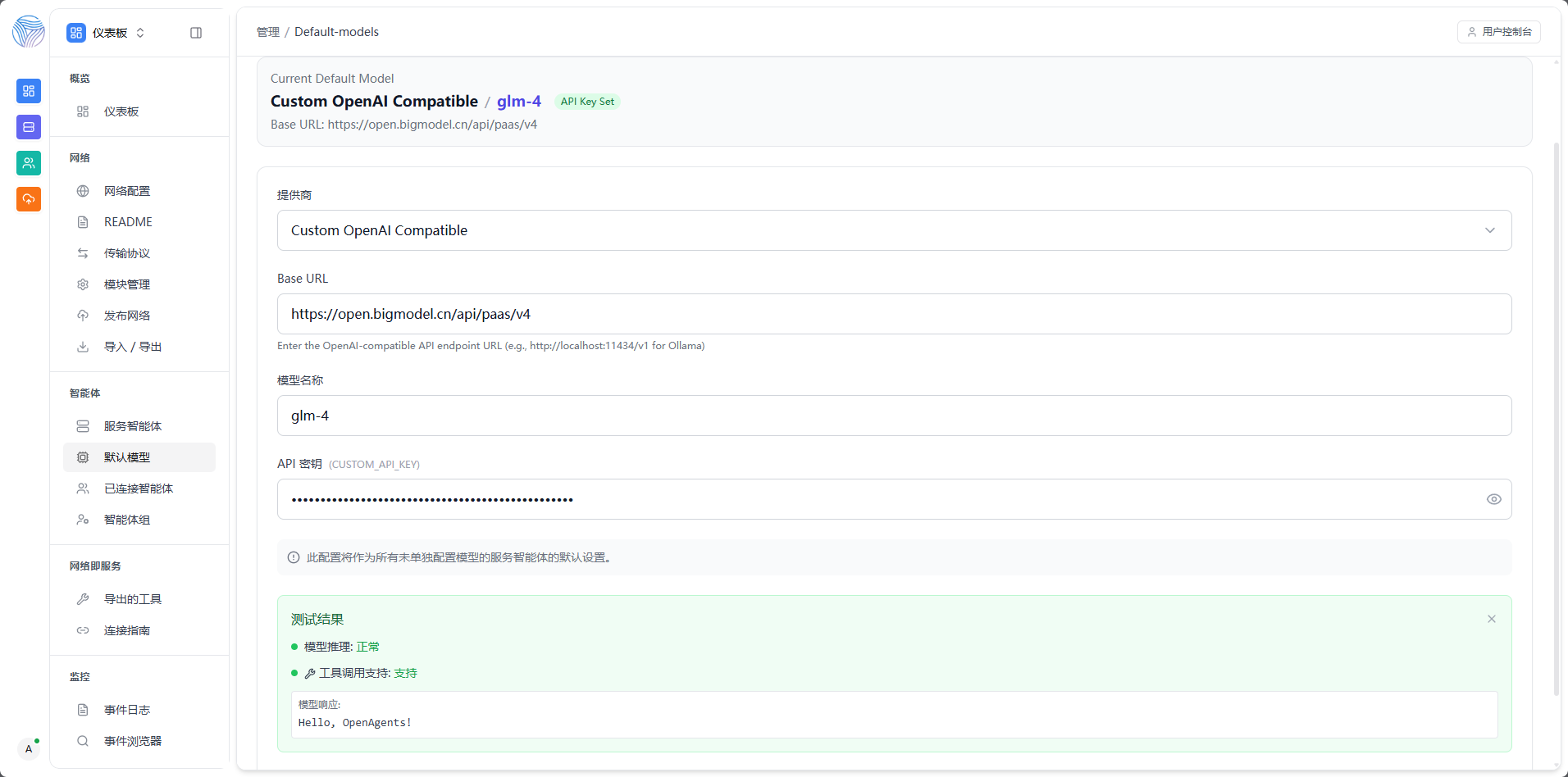
Task: Select the 发布网络 publish icon
Action: (82, 315)
